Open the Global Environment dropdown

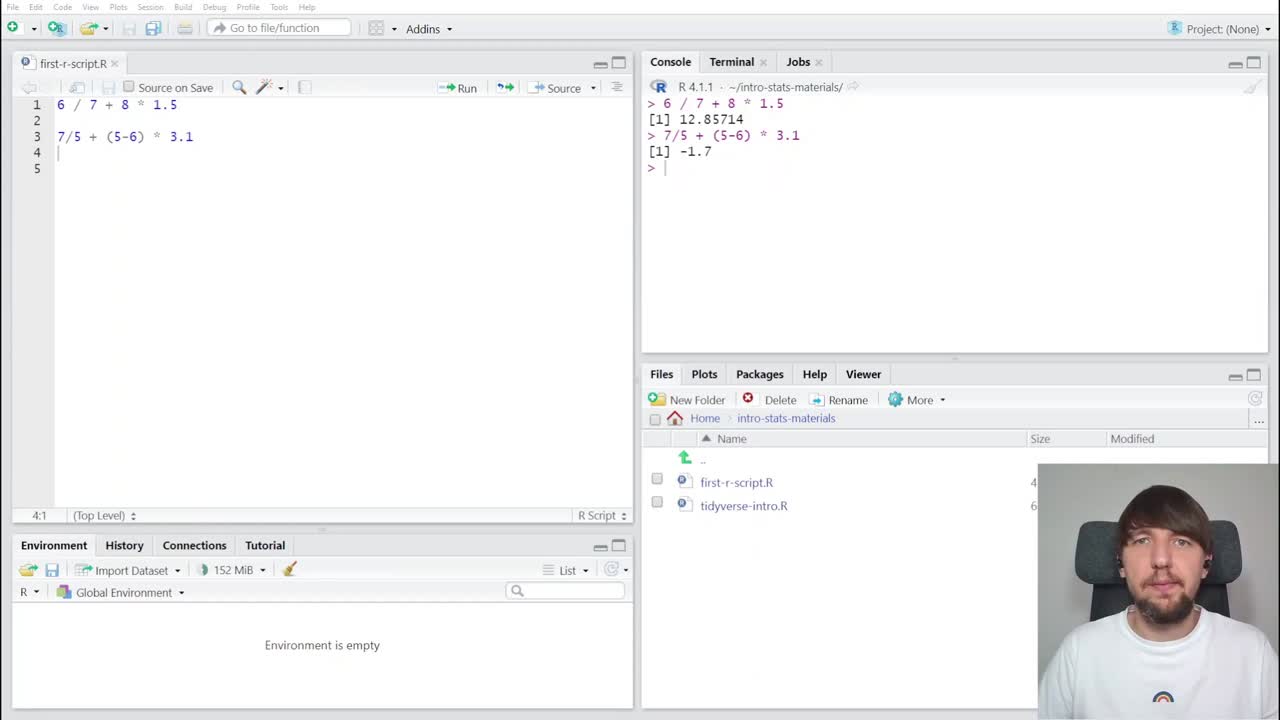[x=123, y=592]
